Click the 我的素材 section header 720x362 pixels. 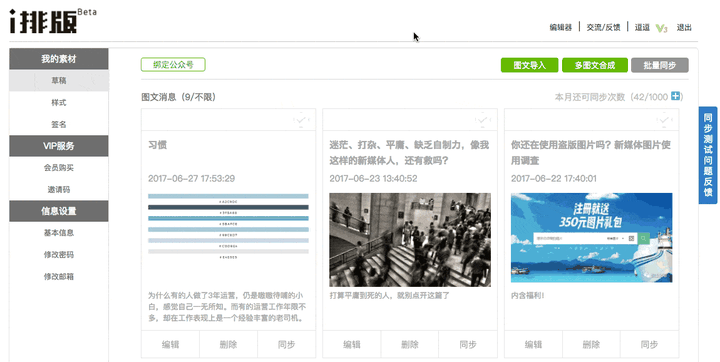tap(59, 59)
